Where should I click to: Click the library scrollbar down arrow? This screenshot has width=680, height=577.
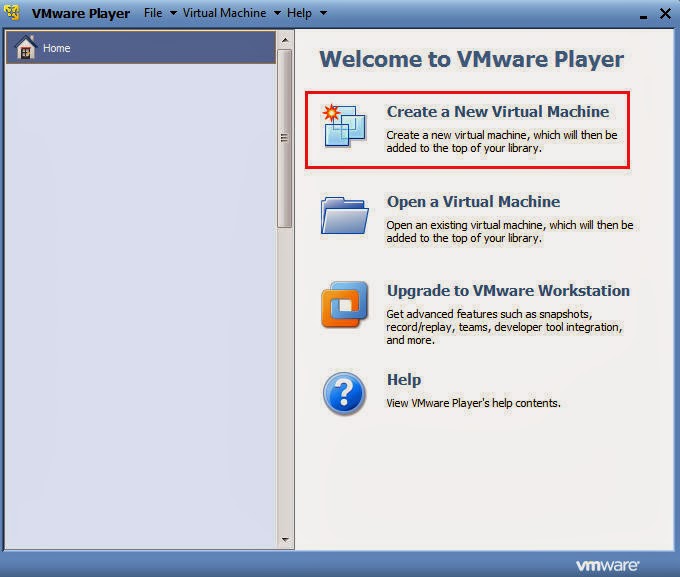point(285,540)
